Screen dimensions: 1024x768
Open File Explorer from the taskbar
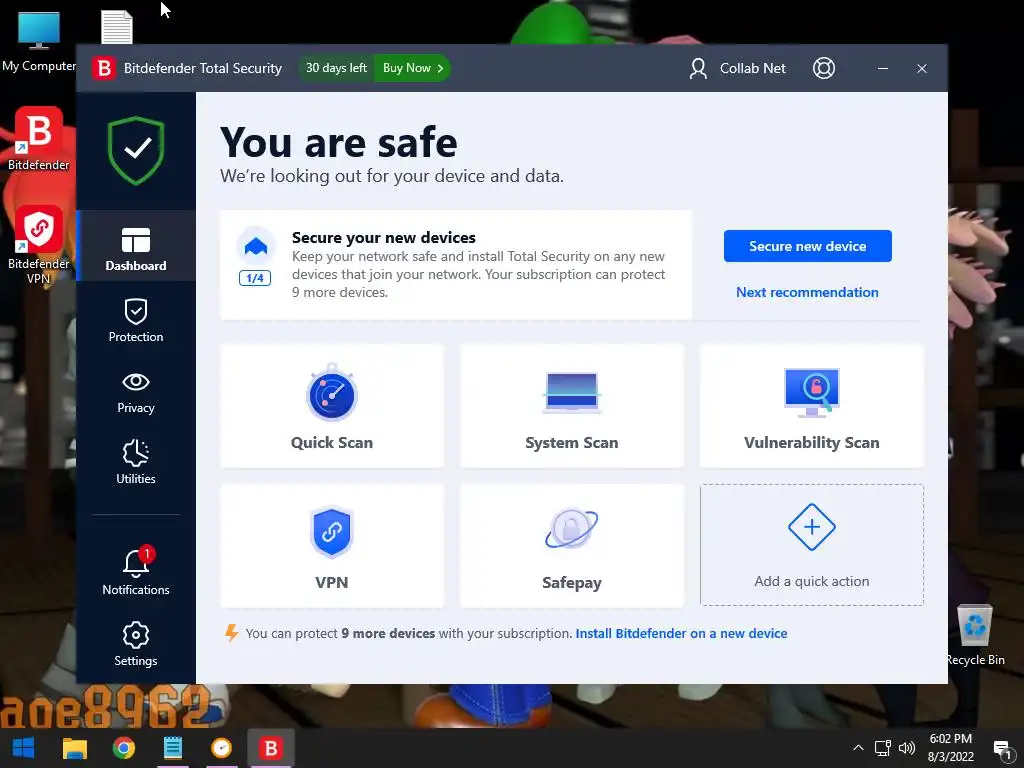pyautogui.click(x=74, y=748)
